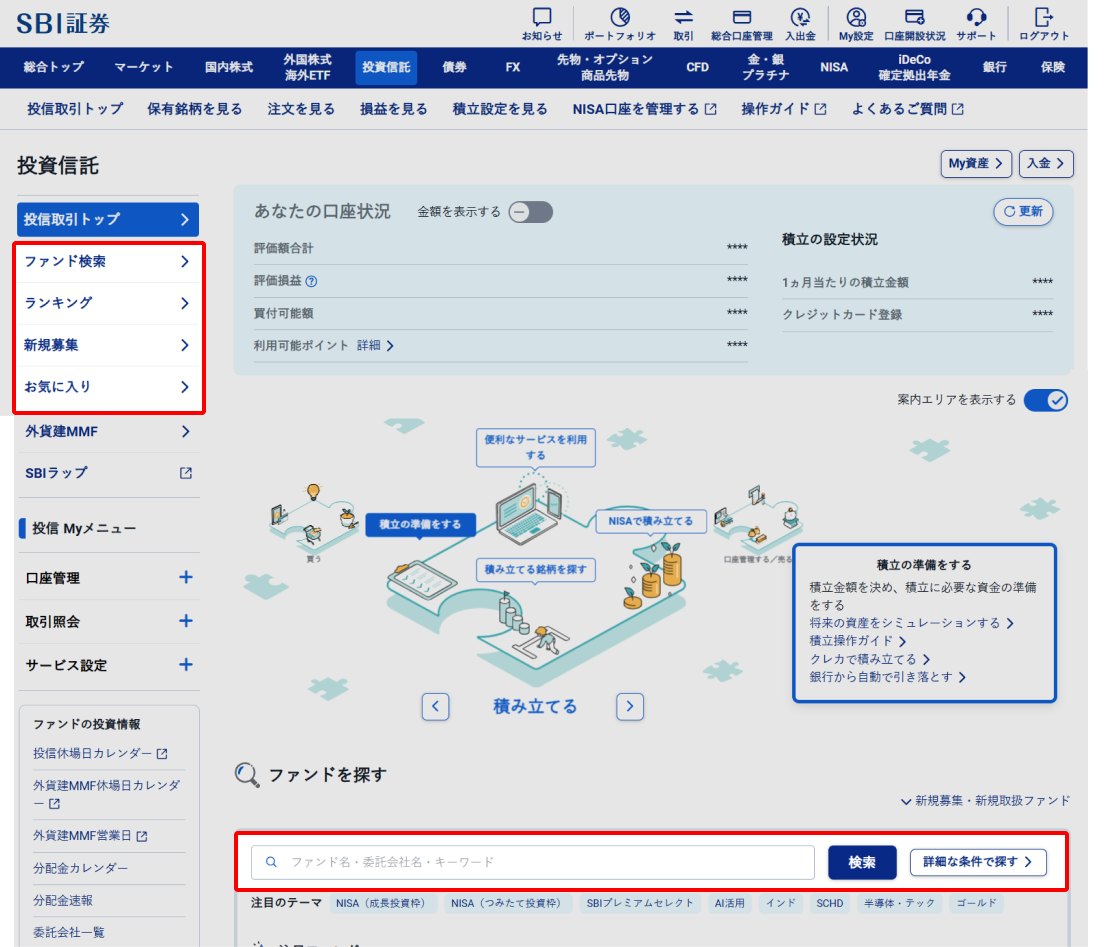Screen dimensions: 1120x947
Task: Open 外貨建MMF営業日 external link icon
Action: (142, 836)
